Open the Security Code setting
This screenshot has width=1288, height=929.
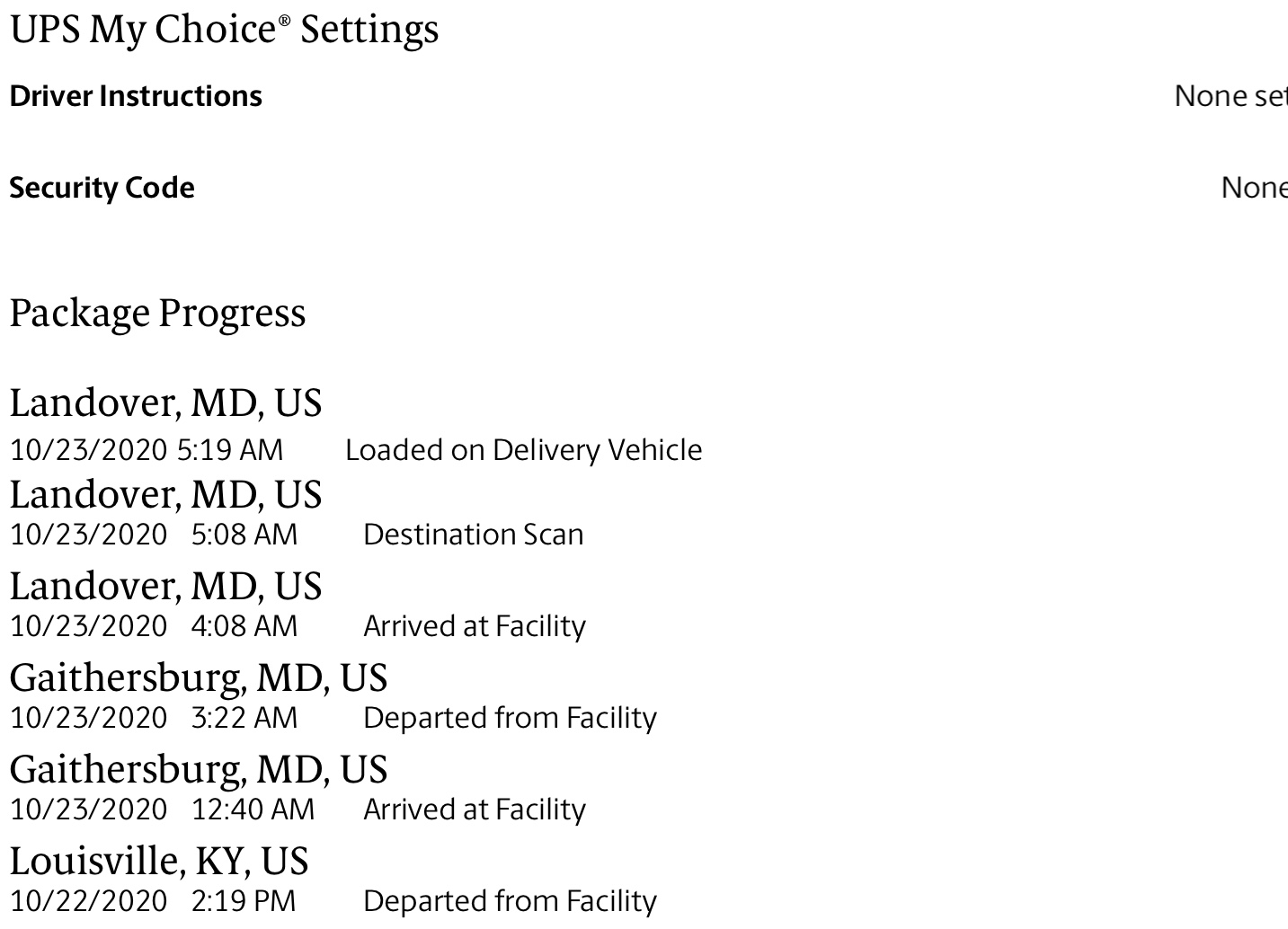point(102,188)
